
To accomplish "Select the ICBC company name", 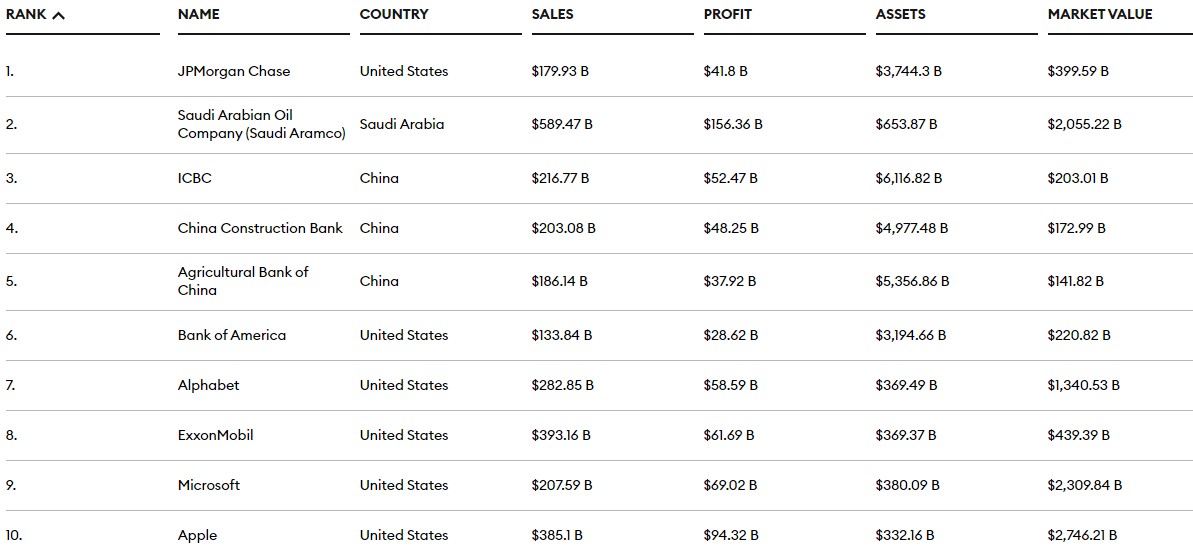I will pos(195,178).
